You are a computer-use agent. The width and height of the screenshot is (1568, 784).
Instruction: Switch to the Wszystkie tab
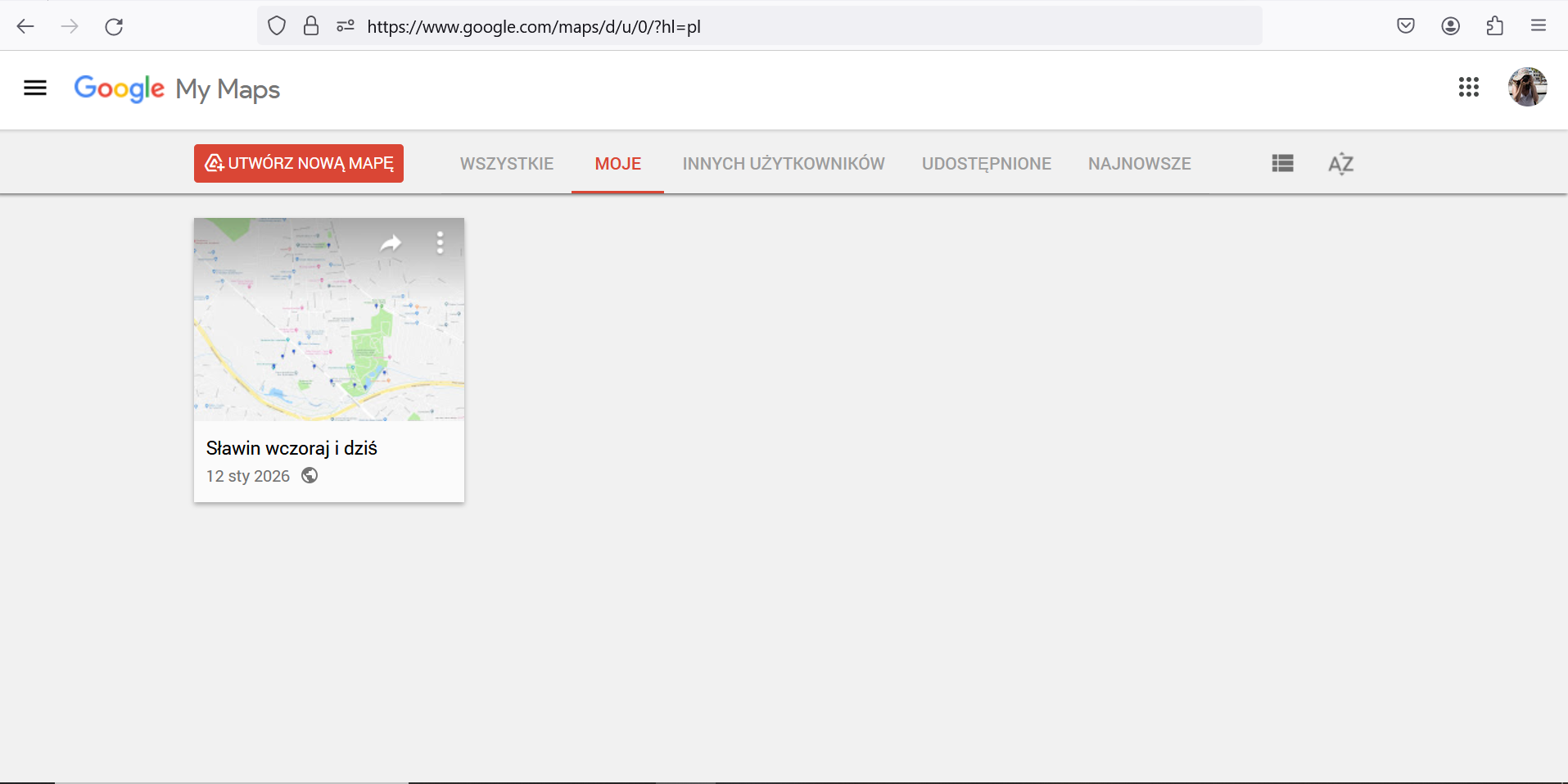tap(506, 164)
